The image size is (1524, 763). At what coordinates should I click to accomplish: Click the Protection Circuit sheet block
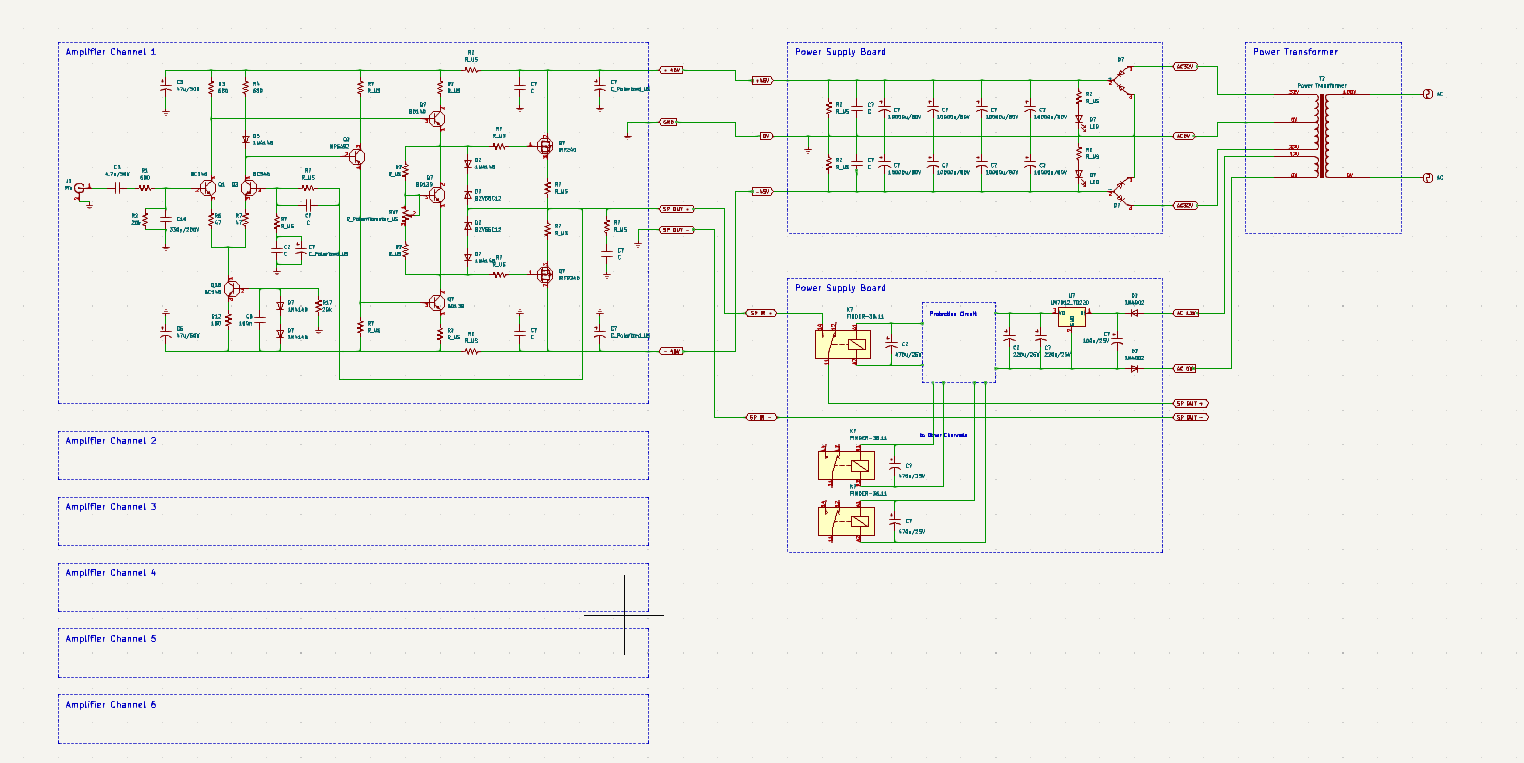[x=958, y=342]
